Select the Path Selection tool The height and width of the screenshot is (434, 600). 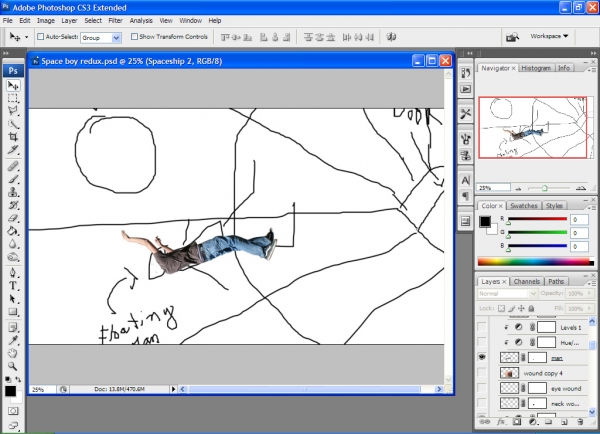[13, 299]
